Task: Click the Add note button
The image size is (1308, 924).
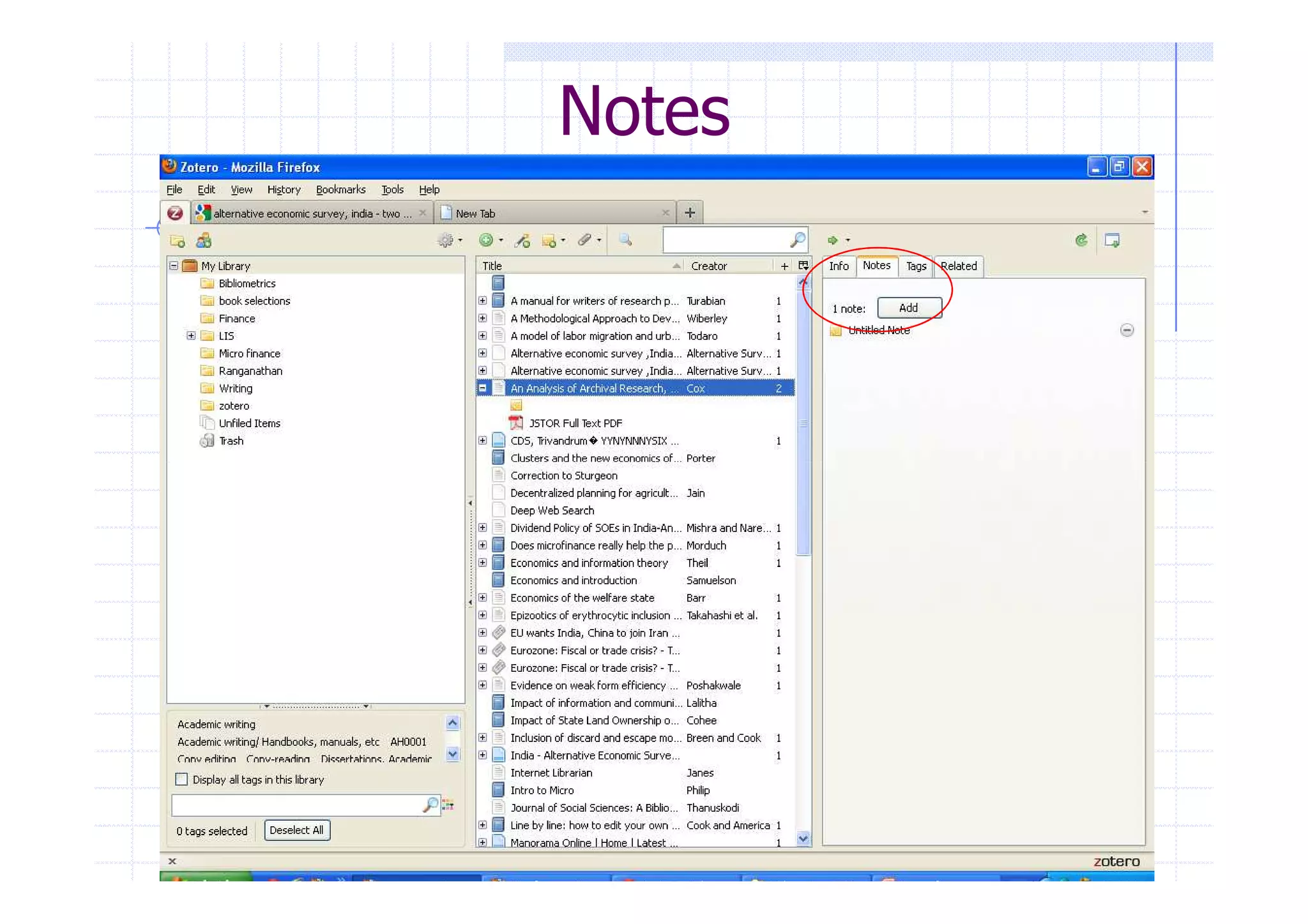Action: pyautogui.click(x=909, y=308)
